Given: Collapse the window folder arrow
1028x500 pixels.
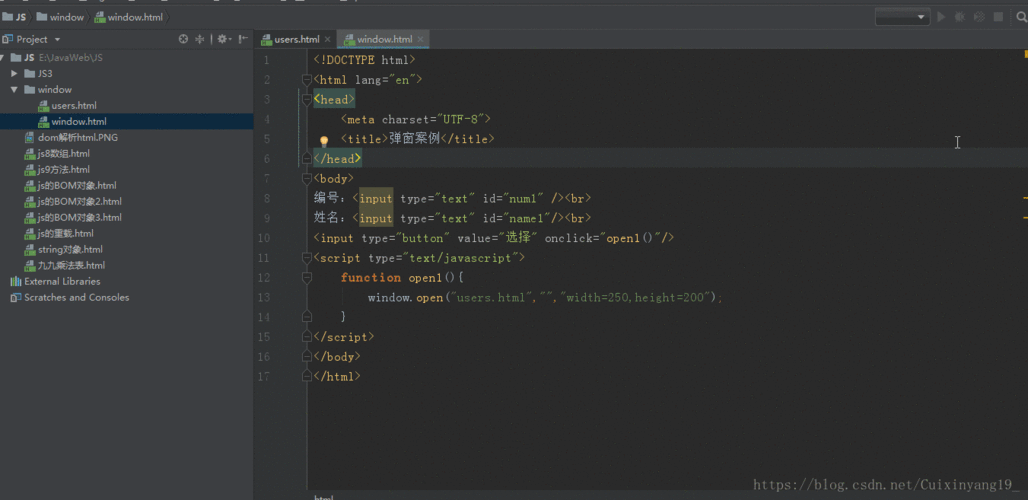Looking at the screenshot, I should 14,89.
